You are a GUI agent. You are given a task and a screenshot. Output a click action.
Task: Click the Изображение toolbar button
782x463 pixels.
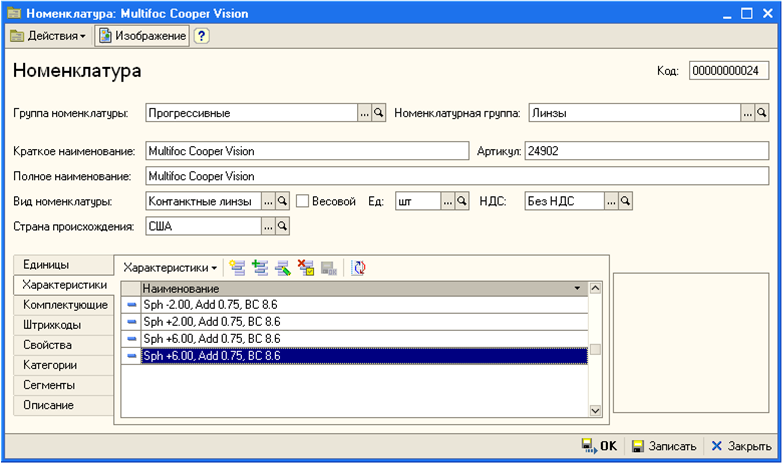click(143, 36)
